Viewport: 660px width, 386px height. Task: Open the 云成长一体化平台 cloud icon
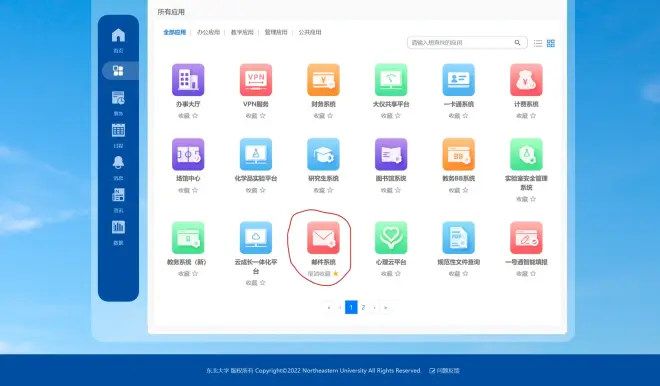coord(256,238)
